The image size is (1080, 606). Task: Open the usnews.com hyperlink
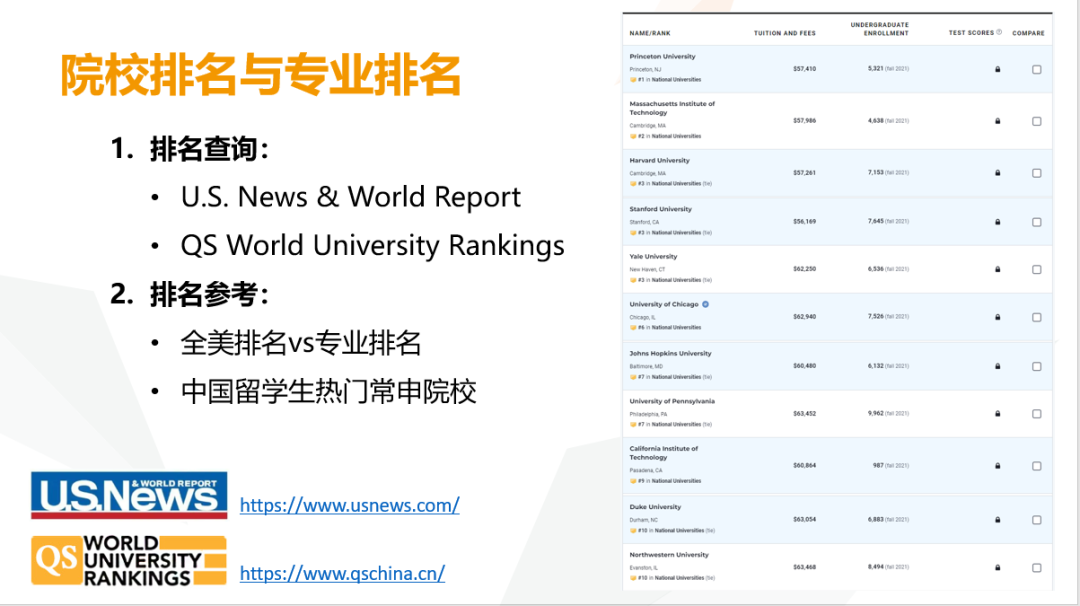(349, 505)
